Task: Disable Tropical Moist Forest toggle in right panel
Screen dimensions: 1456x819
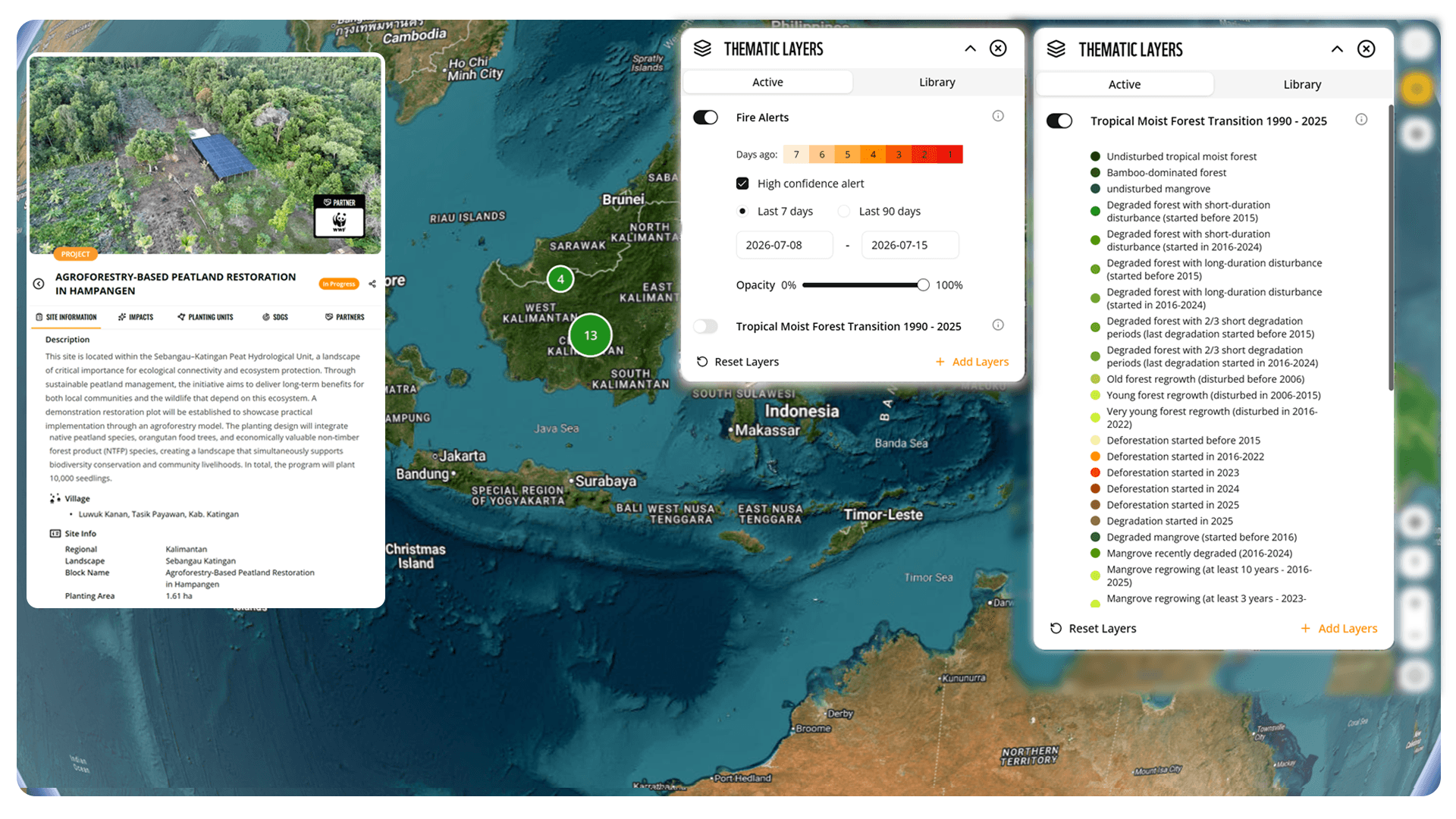Action: coord(1059,121)
